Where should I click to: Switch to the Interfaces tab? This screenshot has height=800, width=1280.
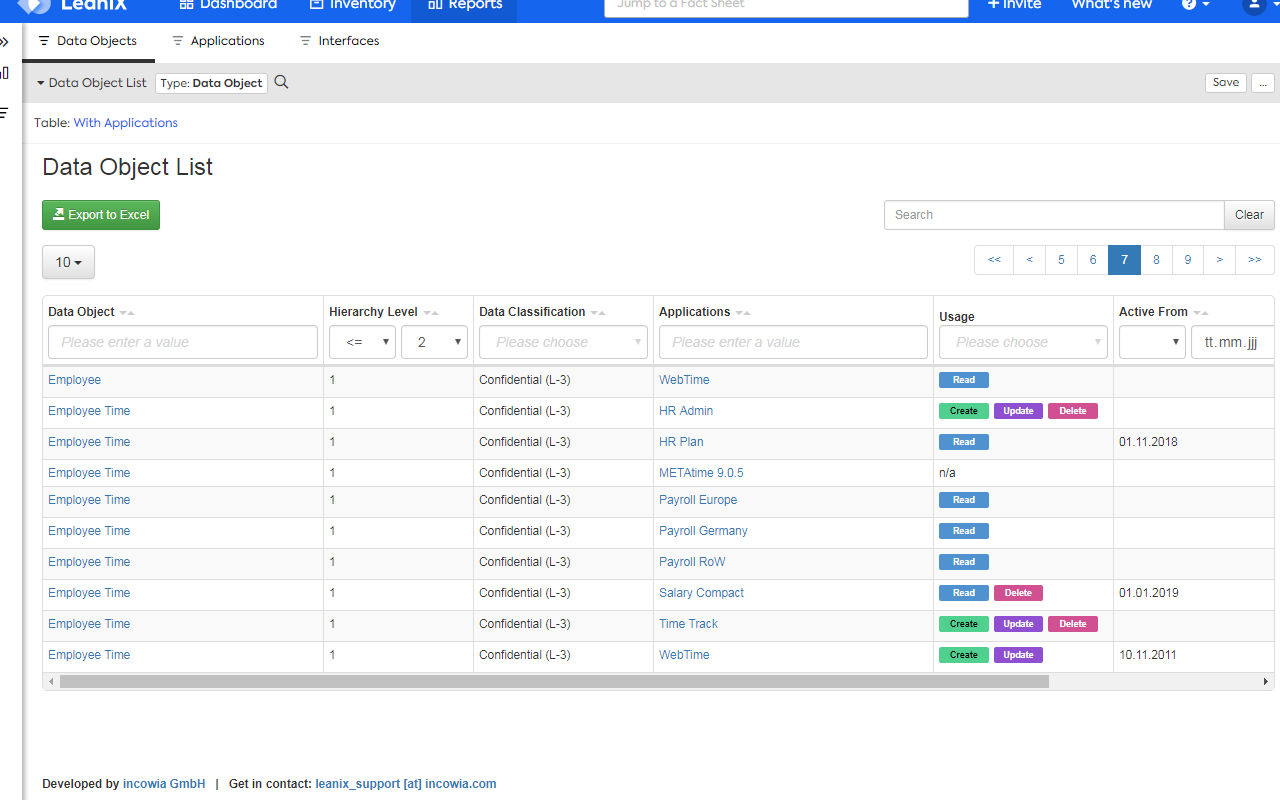[339, 41]
